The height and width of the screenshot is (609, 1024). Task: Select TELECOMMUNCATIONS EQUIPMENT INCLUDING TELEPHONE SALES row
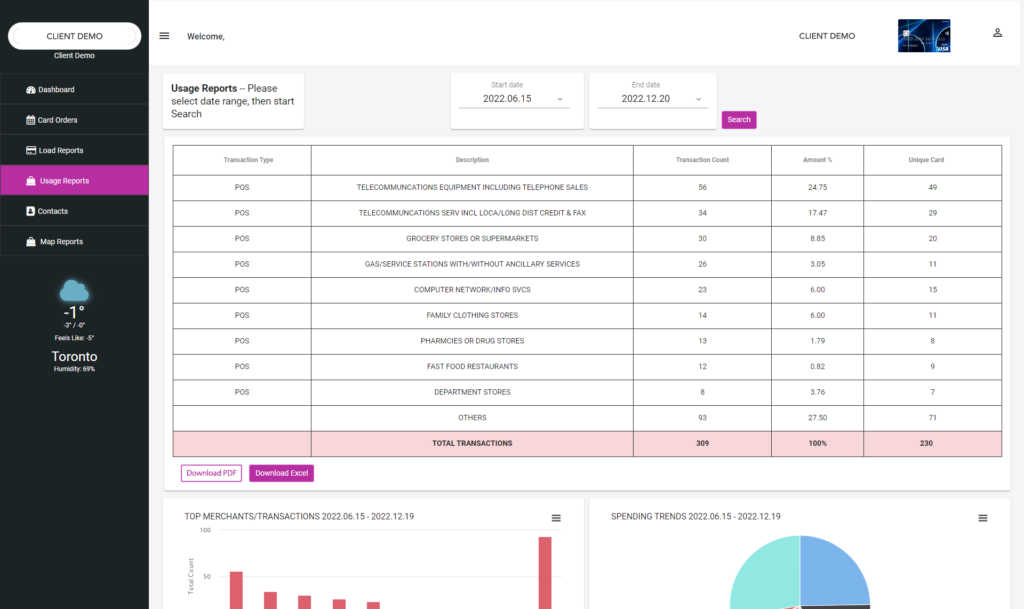pyautogui.click(x=587, y=187)
